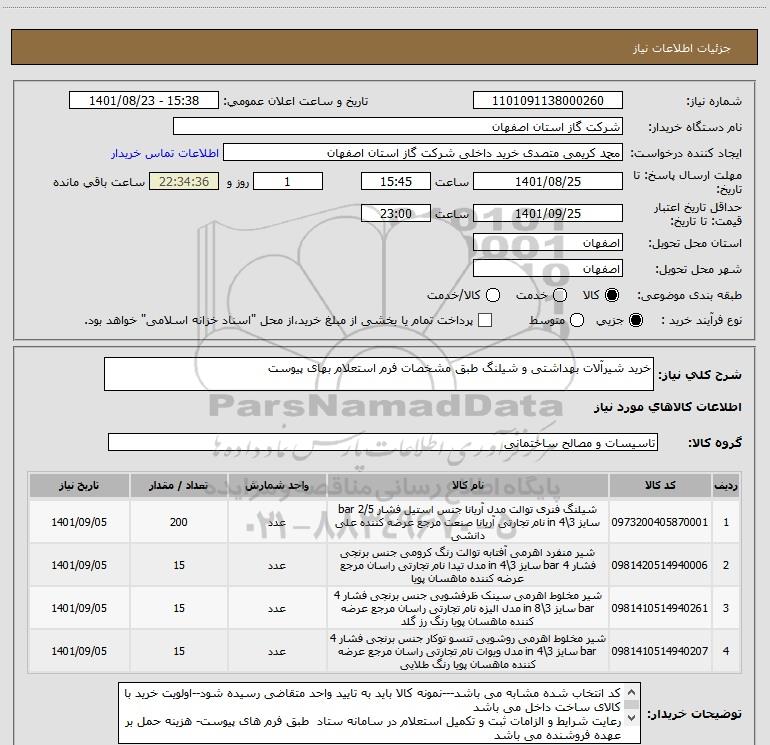Click goods group field تاسیسات و مصالح ساختمانی

[x=383, y=442]
